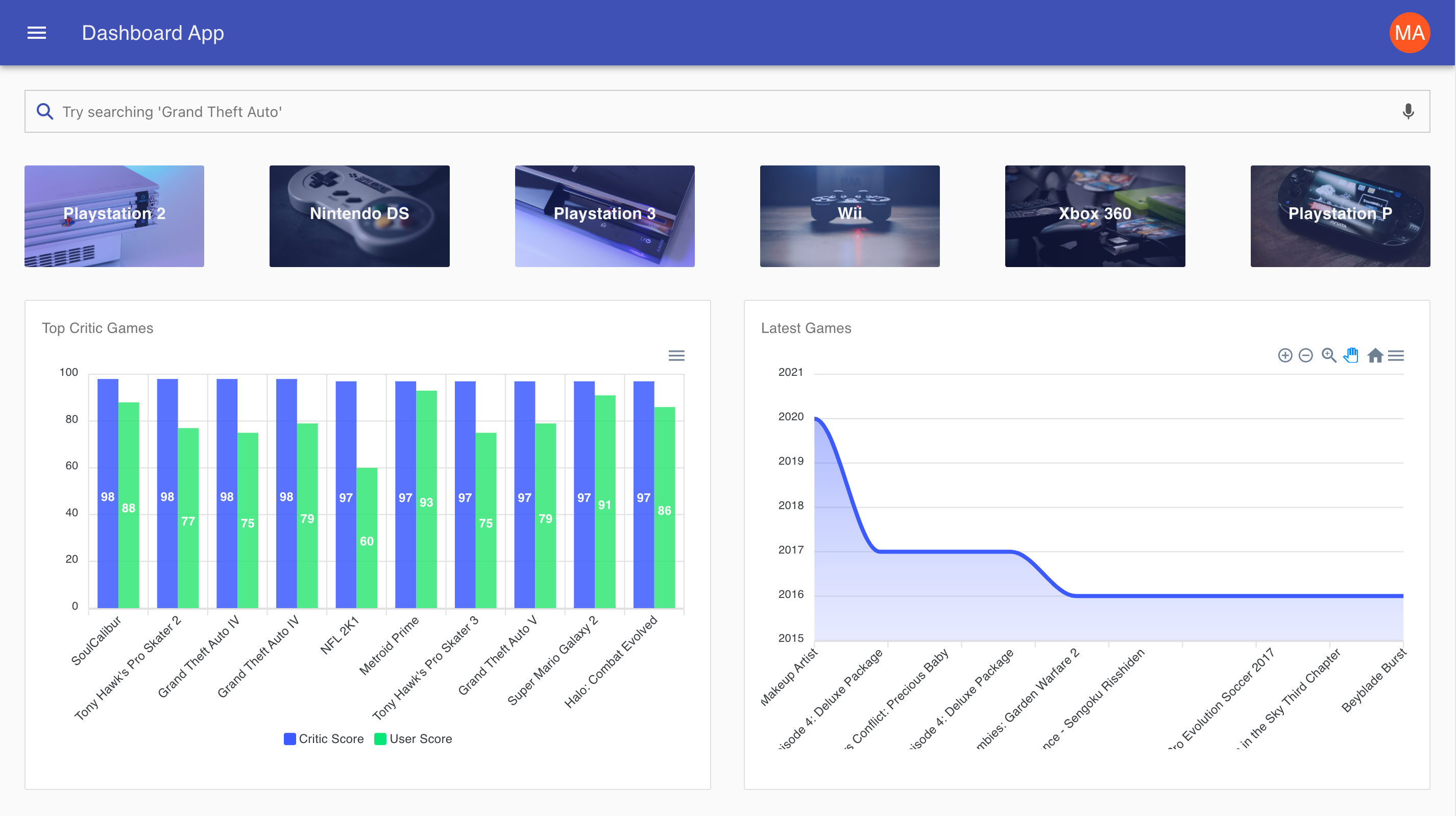Click the magnifier search icon

[45, 111]
